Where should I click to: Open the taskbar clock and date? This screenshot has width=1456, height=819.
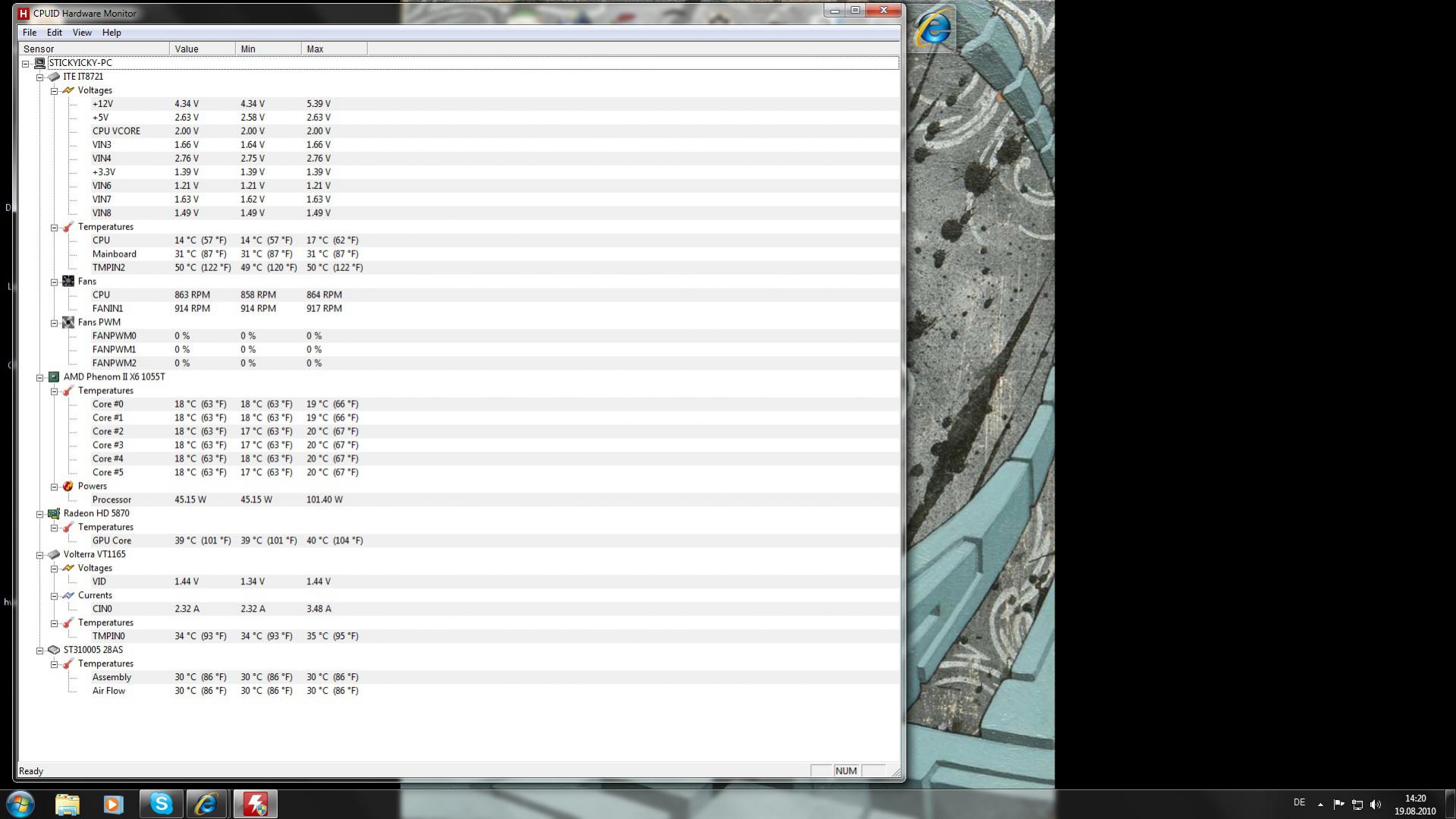point(1415,805)
